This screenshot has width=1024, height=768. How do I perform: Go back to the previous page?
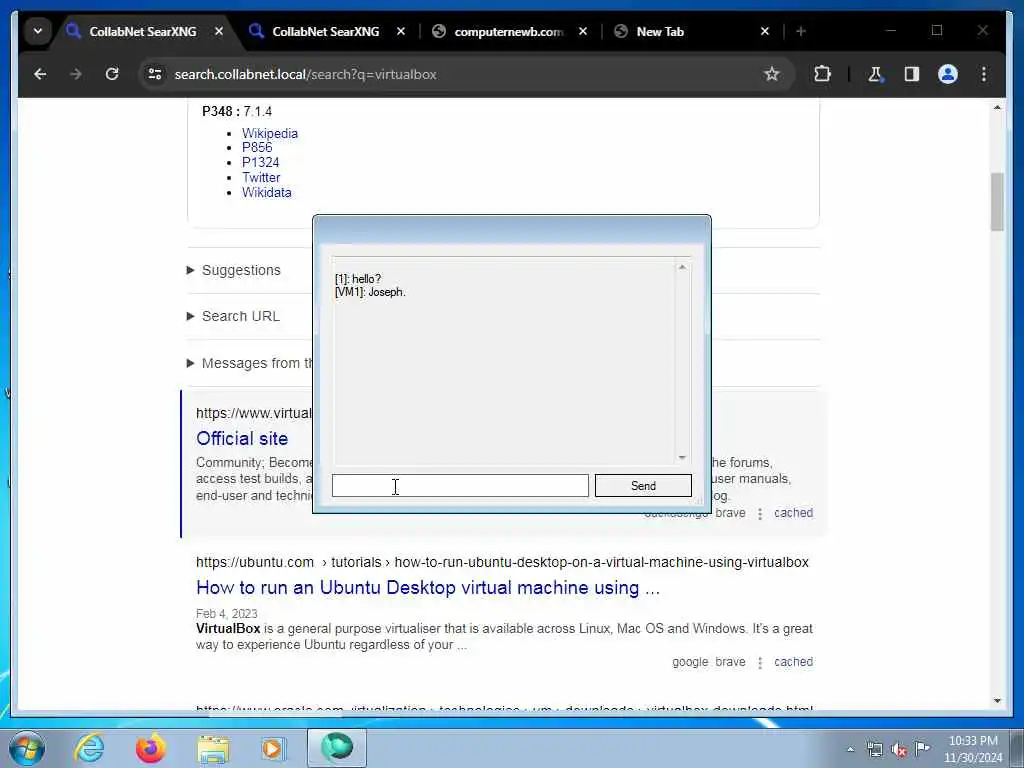point(40,74)
